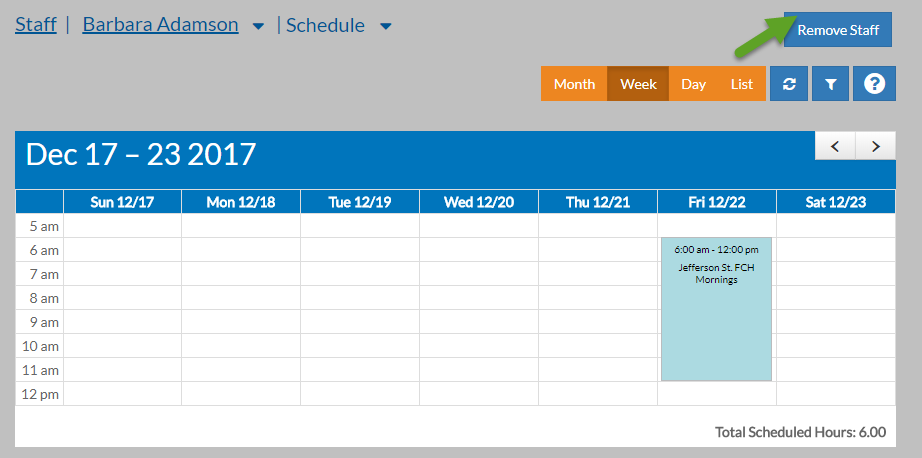Click the Sun 12/17 column header
The width and height of the screenshot is (922, 458).
click(x=122, y=202)
